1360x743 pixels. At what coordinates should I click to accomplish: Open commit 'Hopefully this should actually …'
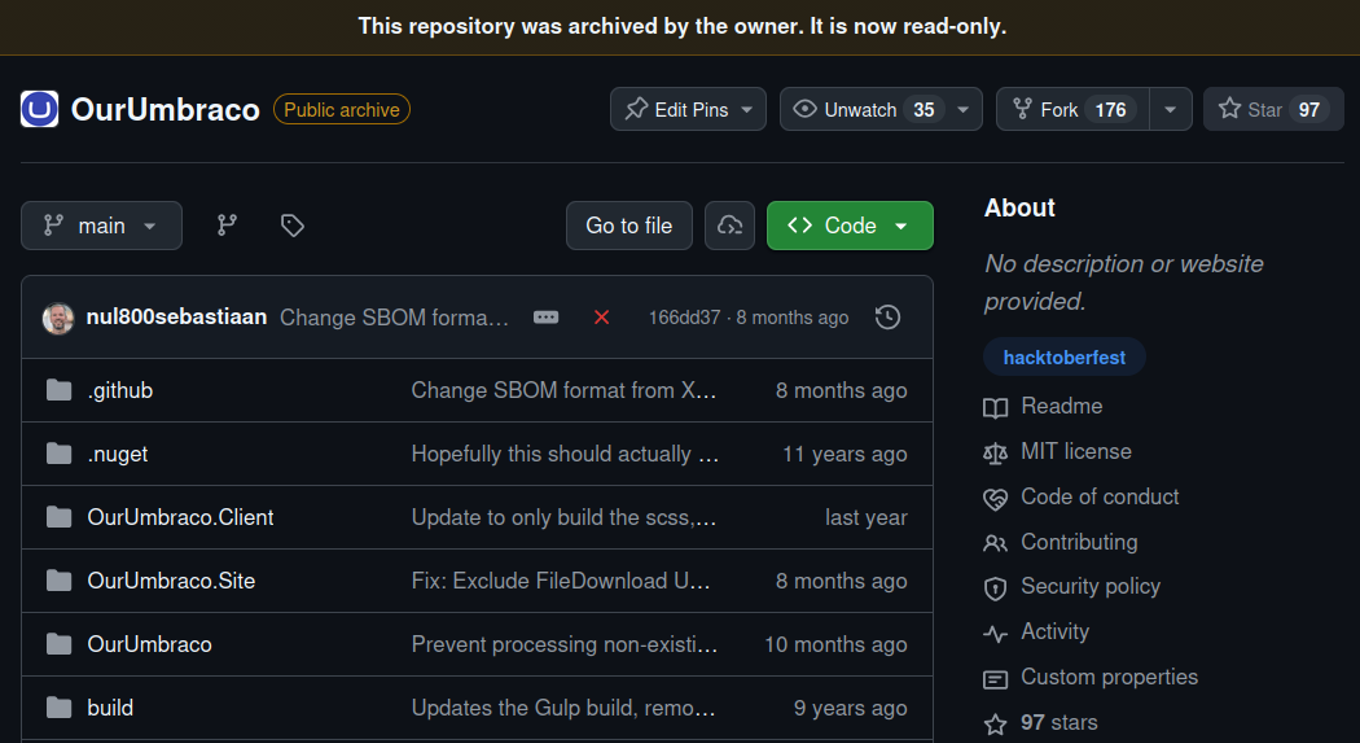pyautogui.click(x=565, y=454)
